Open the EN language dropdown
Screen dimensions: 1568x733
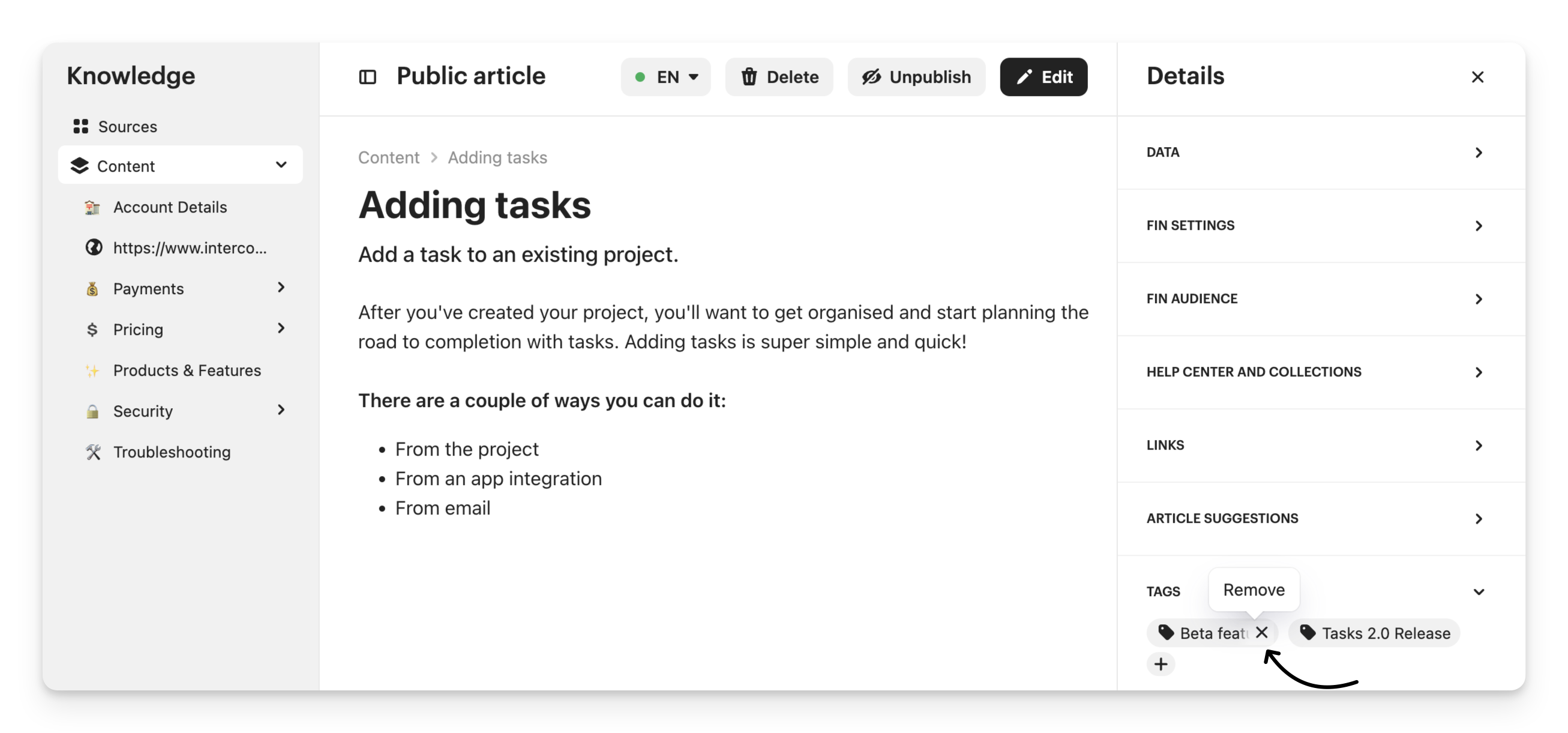pyautogui.click(x=665, y=77)
